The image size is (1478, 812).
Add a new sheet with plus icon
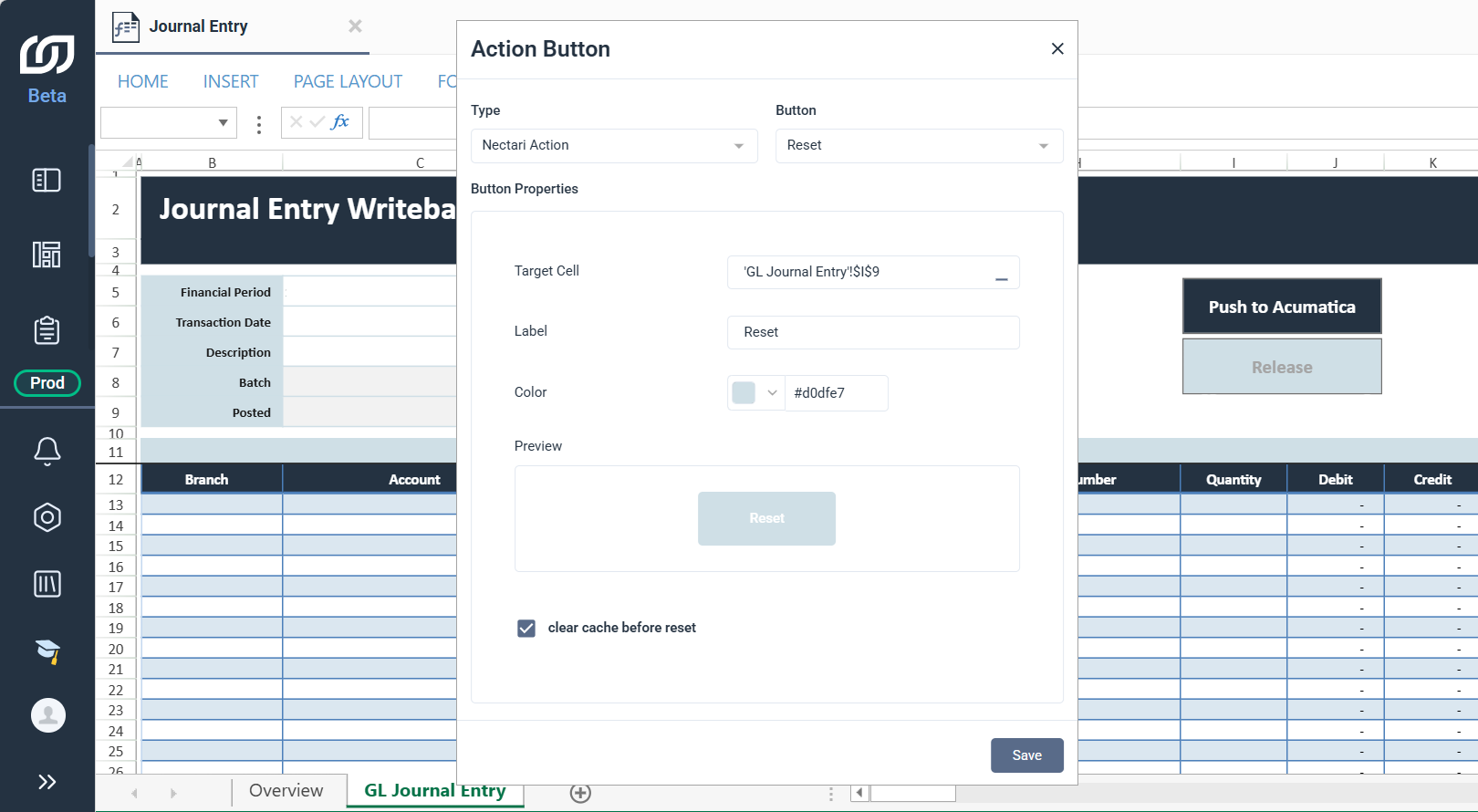tap(580, 793)
